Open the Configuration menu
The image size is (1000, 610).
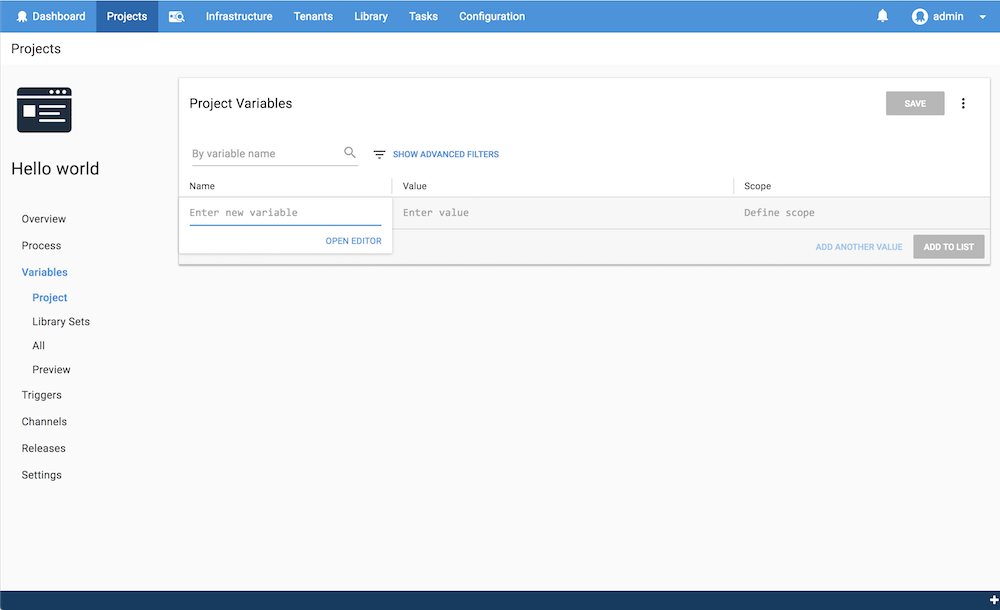click(x=492, y=17)
